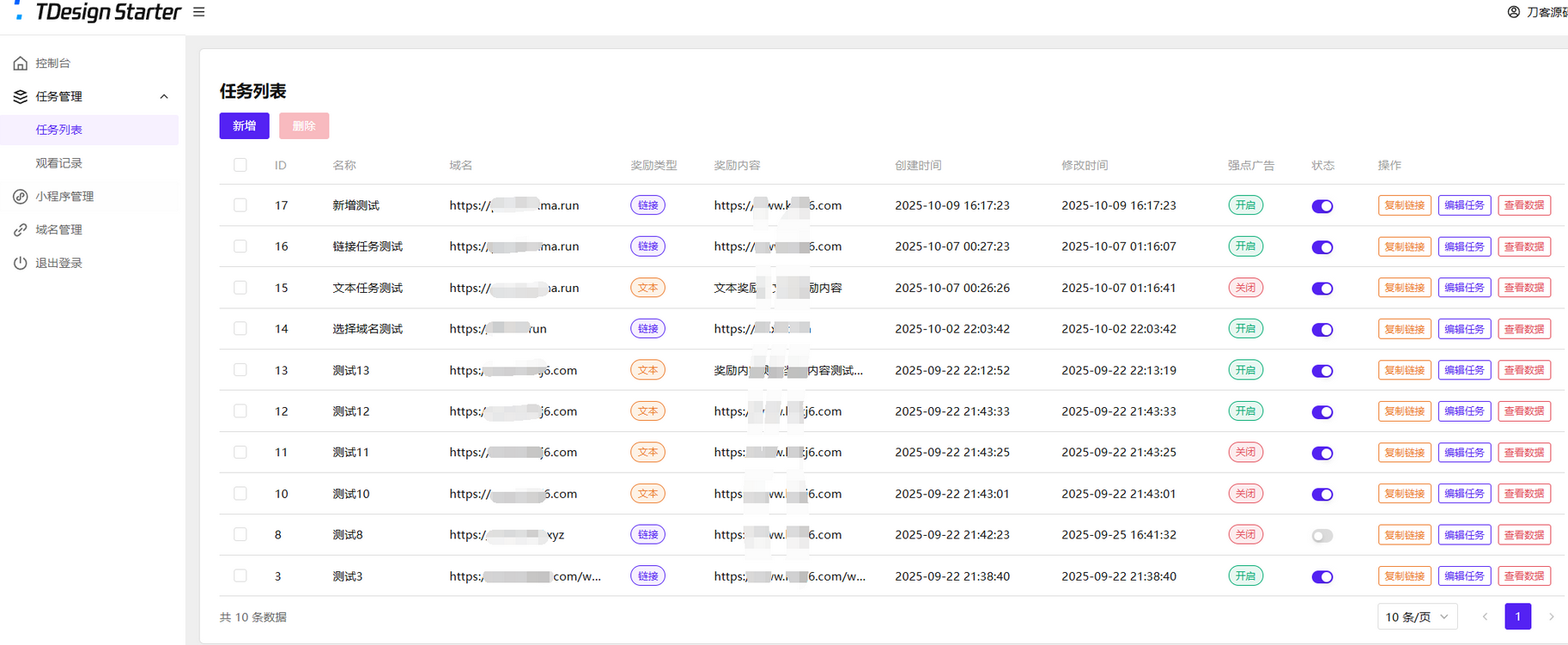The height and width of the screenshot is (645, 1568).
Task: Collapse the 任务管理 menu chevron
Action: point(164,97)
